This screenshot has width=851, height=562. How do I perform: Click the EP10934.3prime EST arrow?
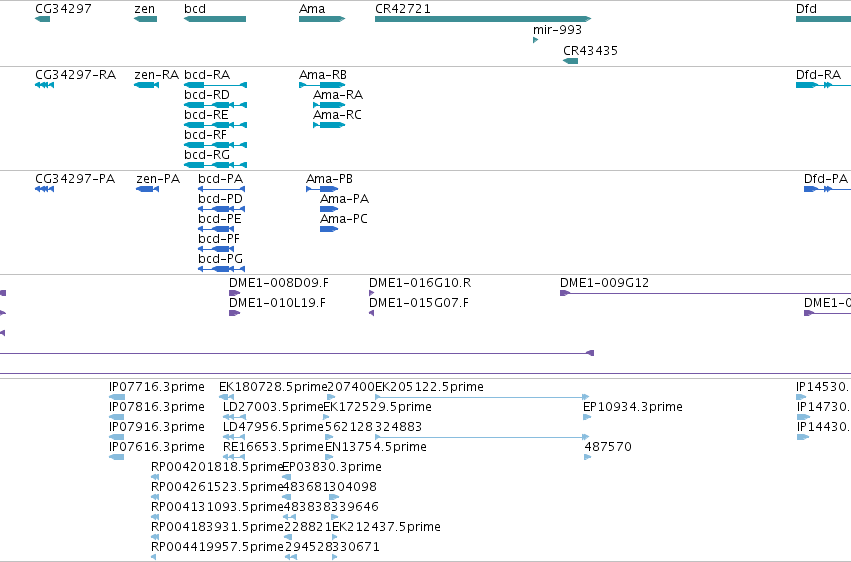pos(587,417)
